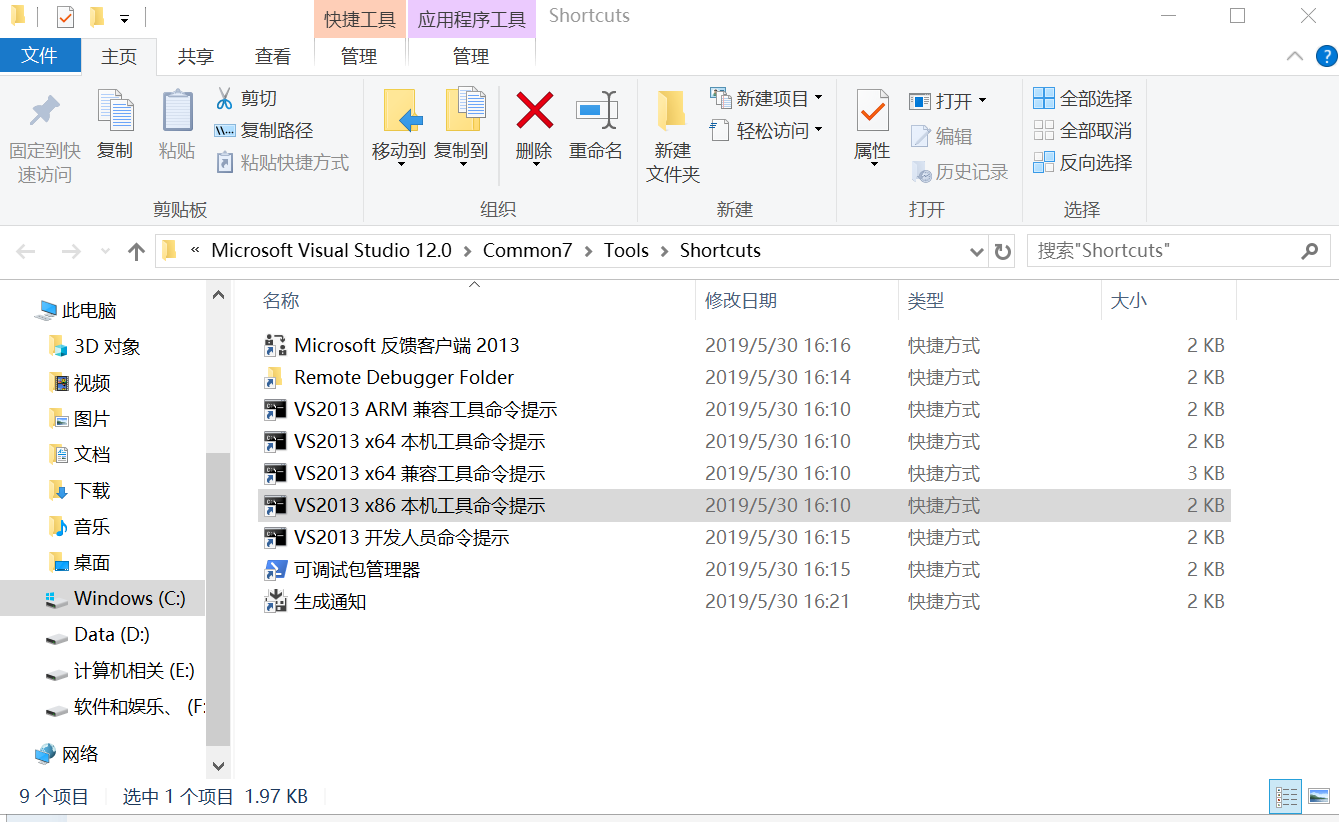Click the refresh icon in address bar
Screen dimensions: 1339x822
point(1002,251)
